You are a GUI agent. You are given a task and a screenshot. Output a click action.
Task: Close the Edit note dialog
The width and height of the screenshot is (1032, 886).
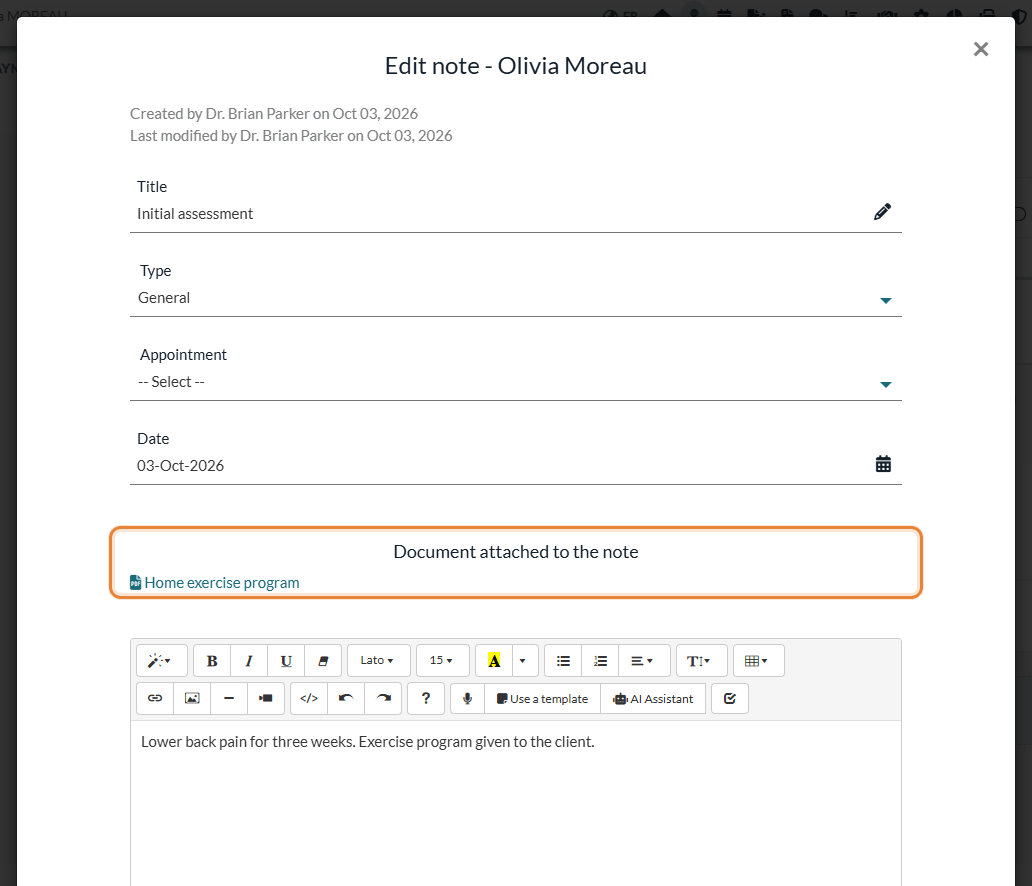[981, 49]
